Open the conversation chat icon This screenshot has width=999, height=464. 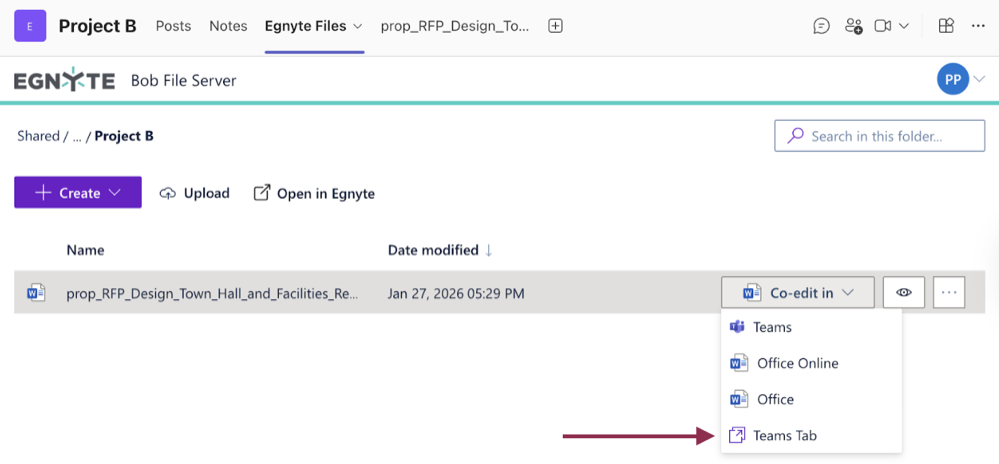pos(821,26)
